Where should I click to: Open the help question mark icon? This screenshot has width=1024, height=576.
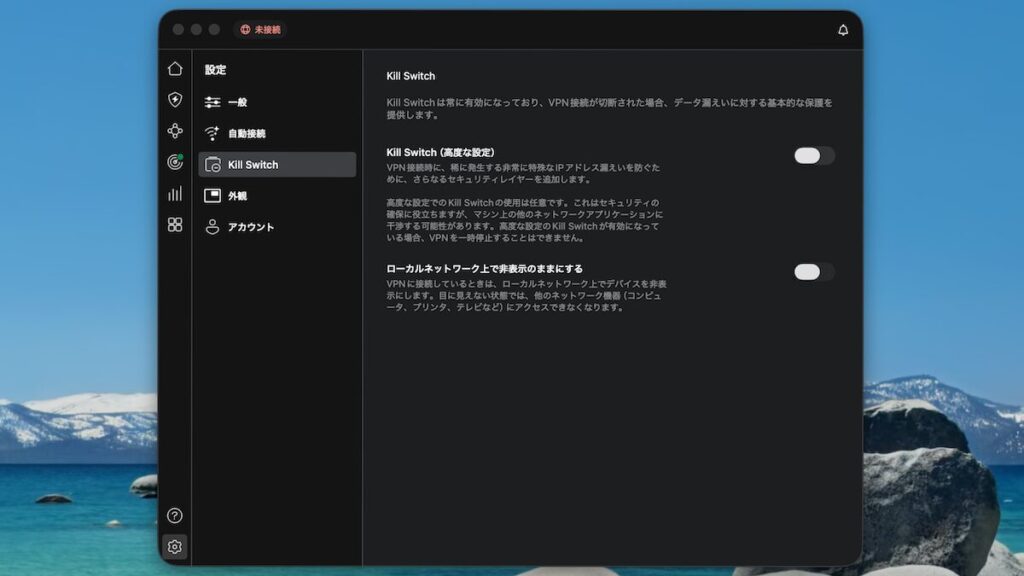175,516
